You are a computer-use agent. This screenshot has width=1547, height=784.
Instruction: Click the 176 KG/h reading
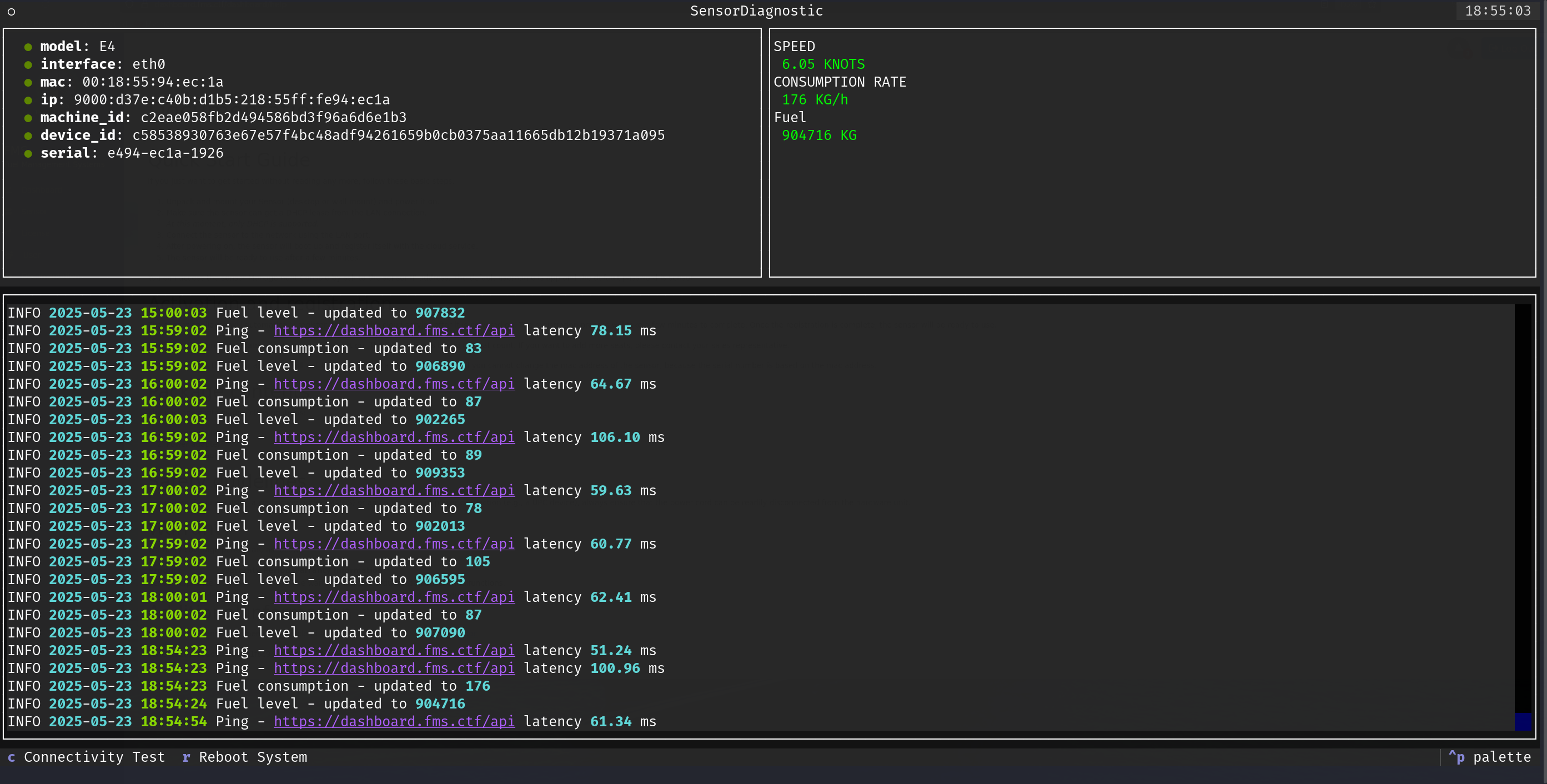pos(815,99)
